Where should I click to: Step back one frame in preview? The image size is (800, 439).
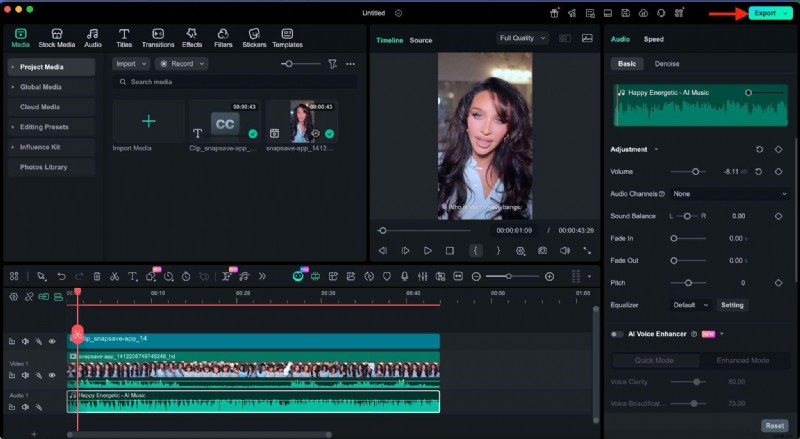point(383,251)
